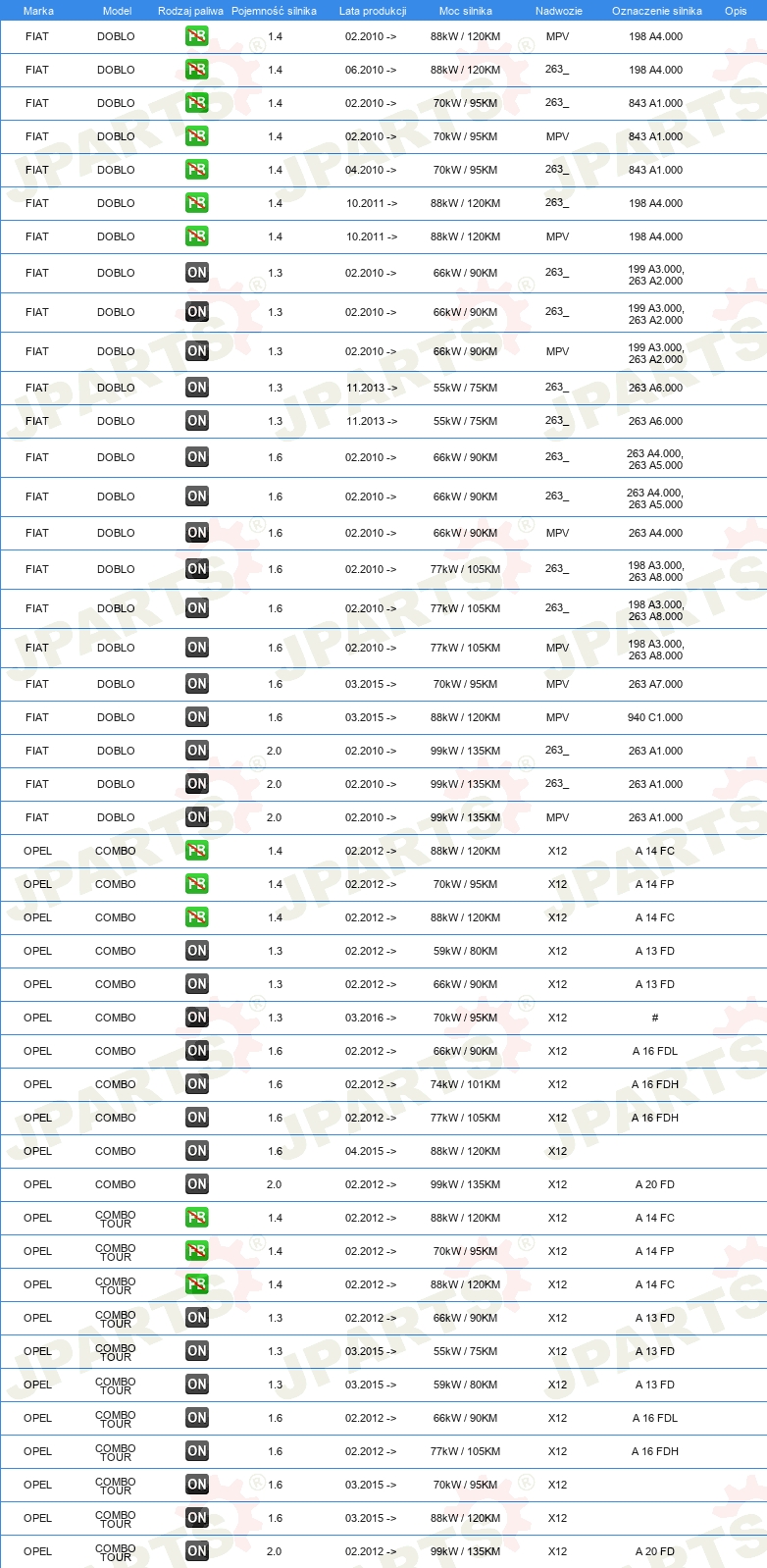
Task: Select COMBO TOUR in 2.0 A 20 FD row
Action: [116, 1551]
